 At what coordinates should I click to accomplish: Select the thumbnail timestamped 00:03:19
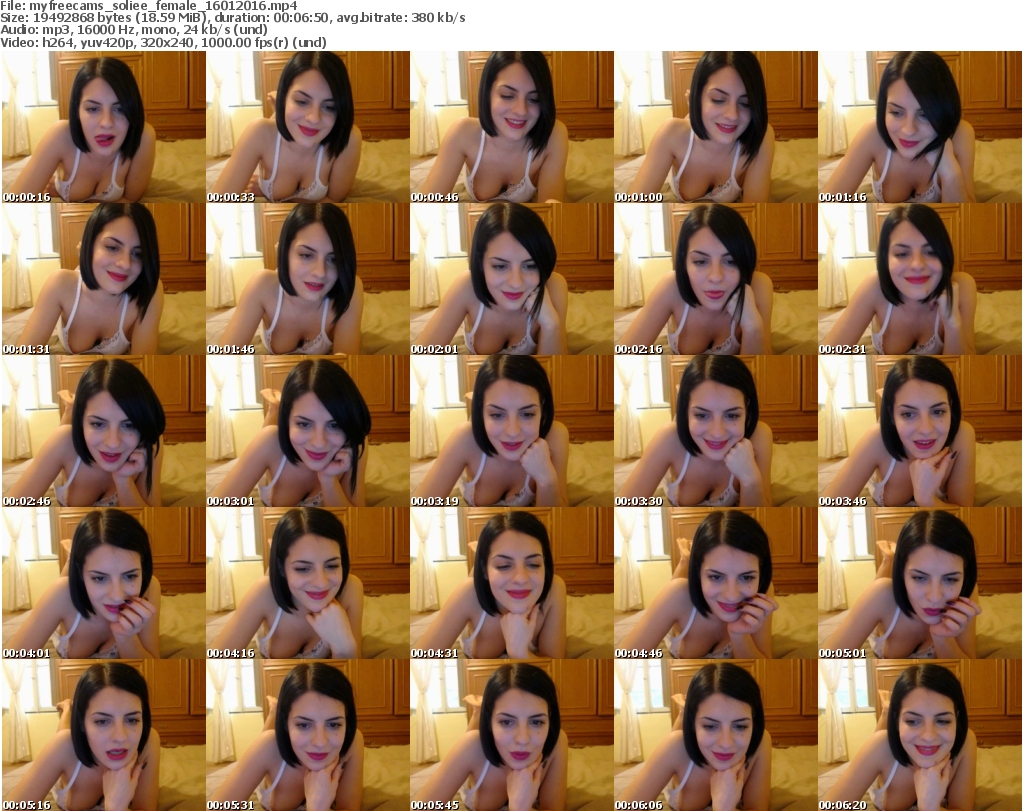[x=512, y=431]
